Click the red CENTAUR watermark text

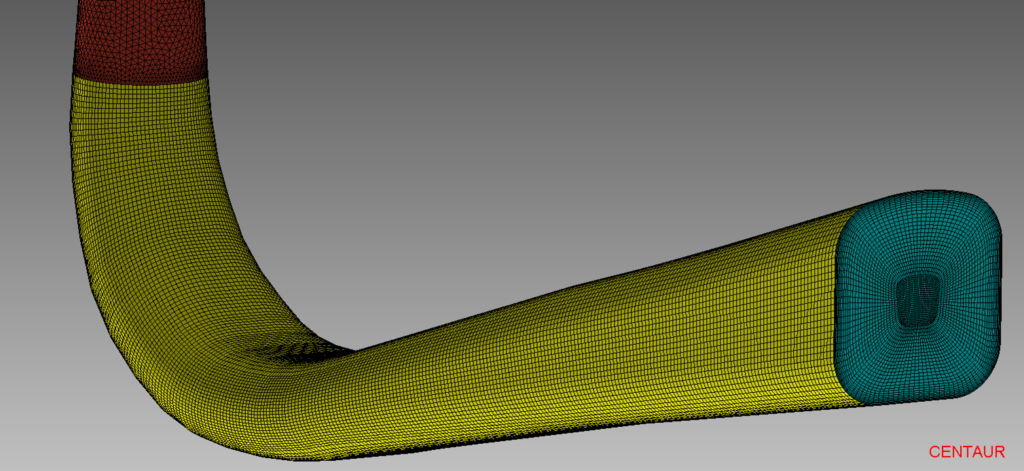coord(966,452)
